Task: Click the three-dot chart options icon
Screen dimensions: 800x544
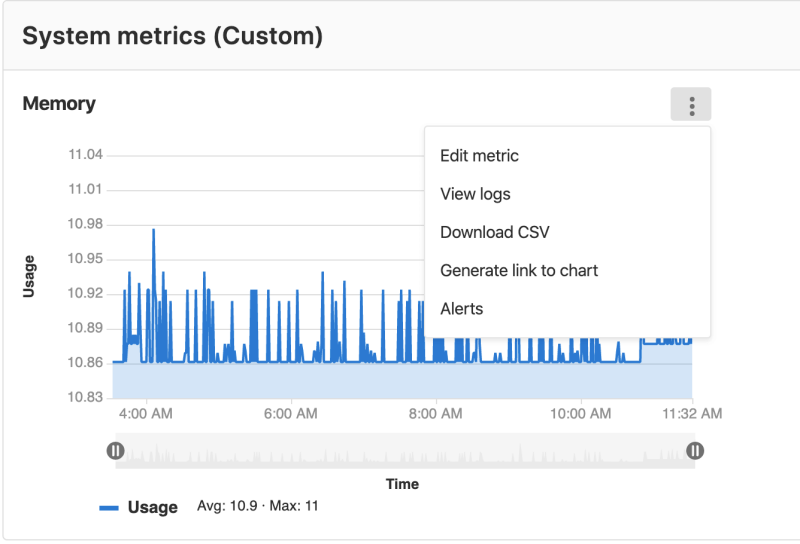Action: (x=691, y=104)
